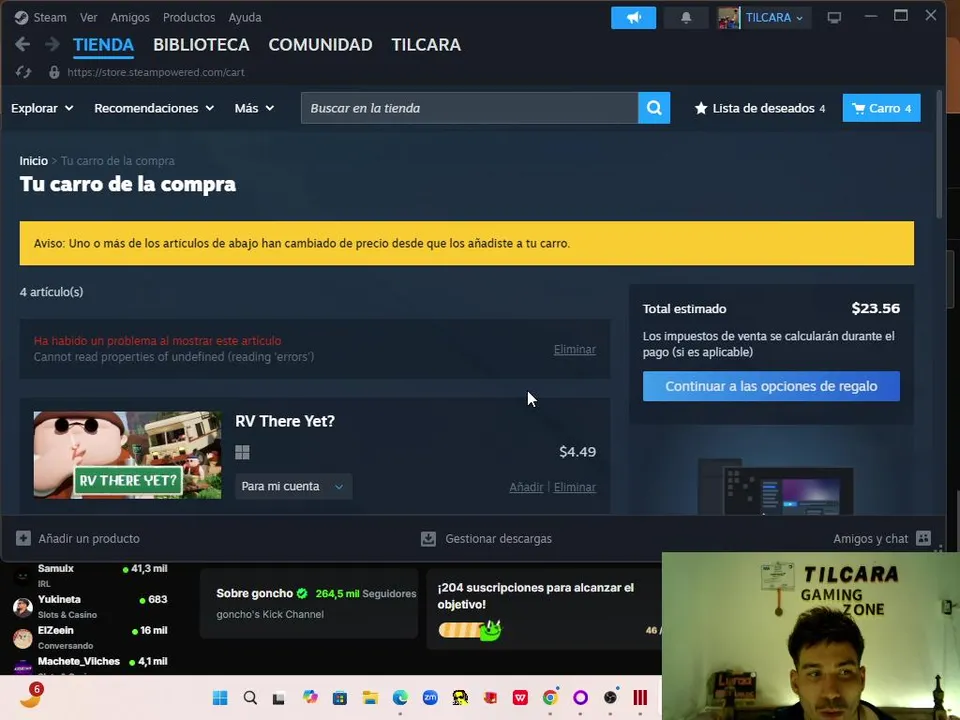
Task: Click the store page vertical scrollbar
Action: tap(939, 154)
